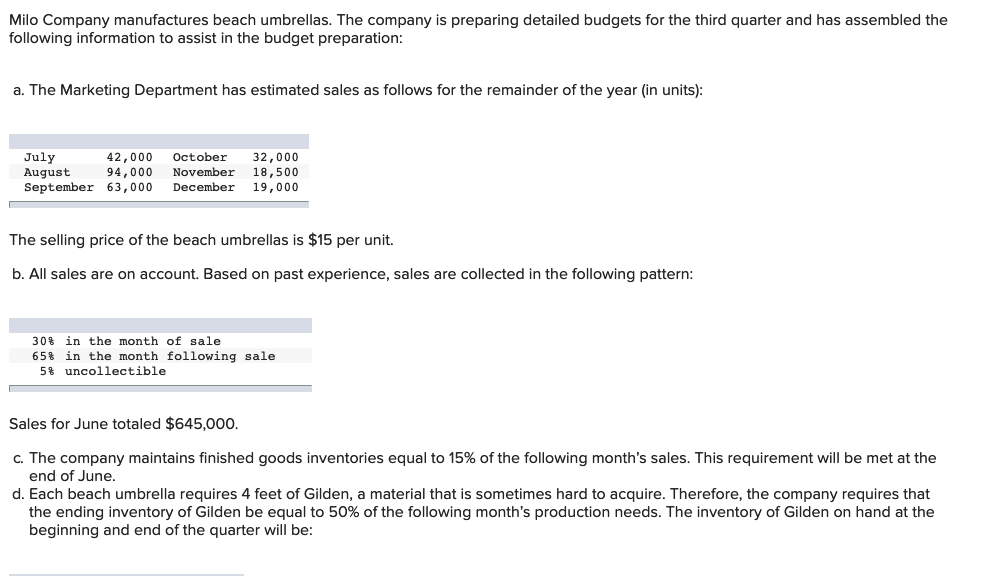Click the November 18,500 value

point(275,172)
